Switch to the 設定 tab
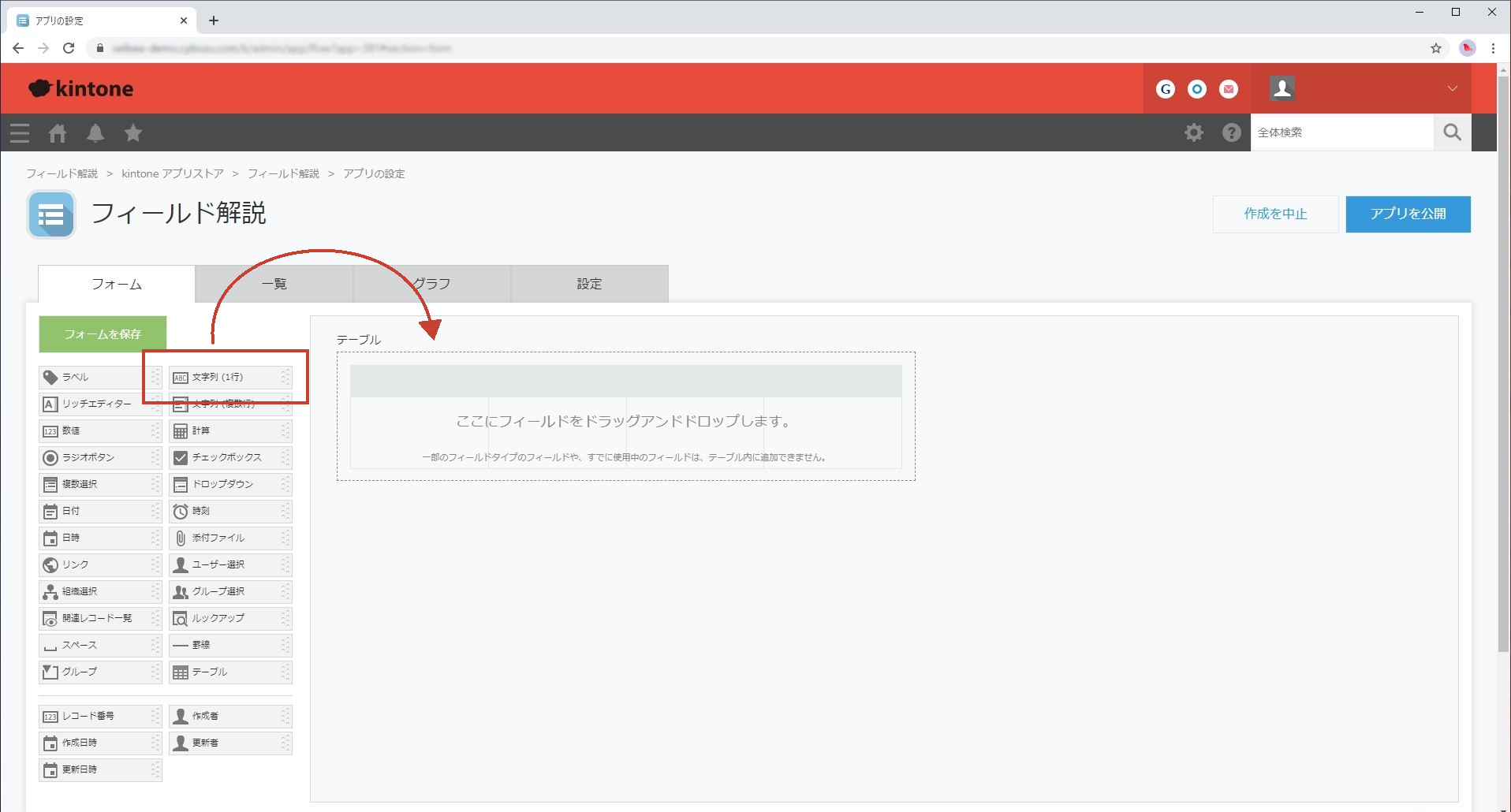1511x812 pixels. click(x=590, y=284)
